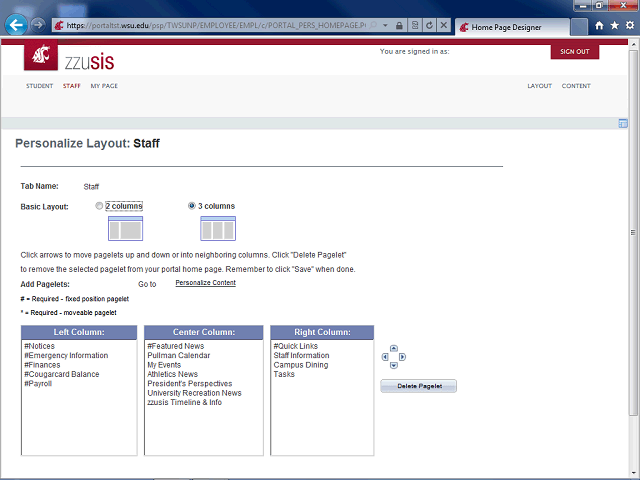Select #Cougarcard Balance in Left Column list

pos(61,374)
